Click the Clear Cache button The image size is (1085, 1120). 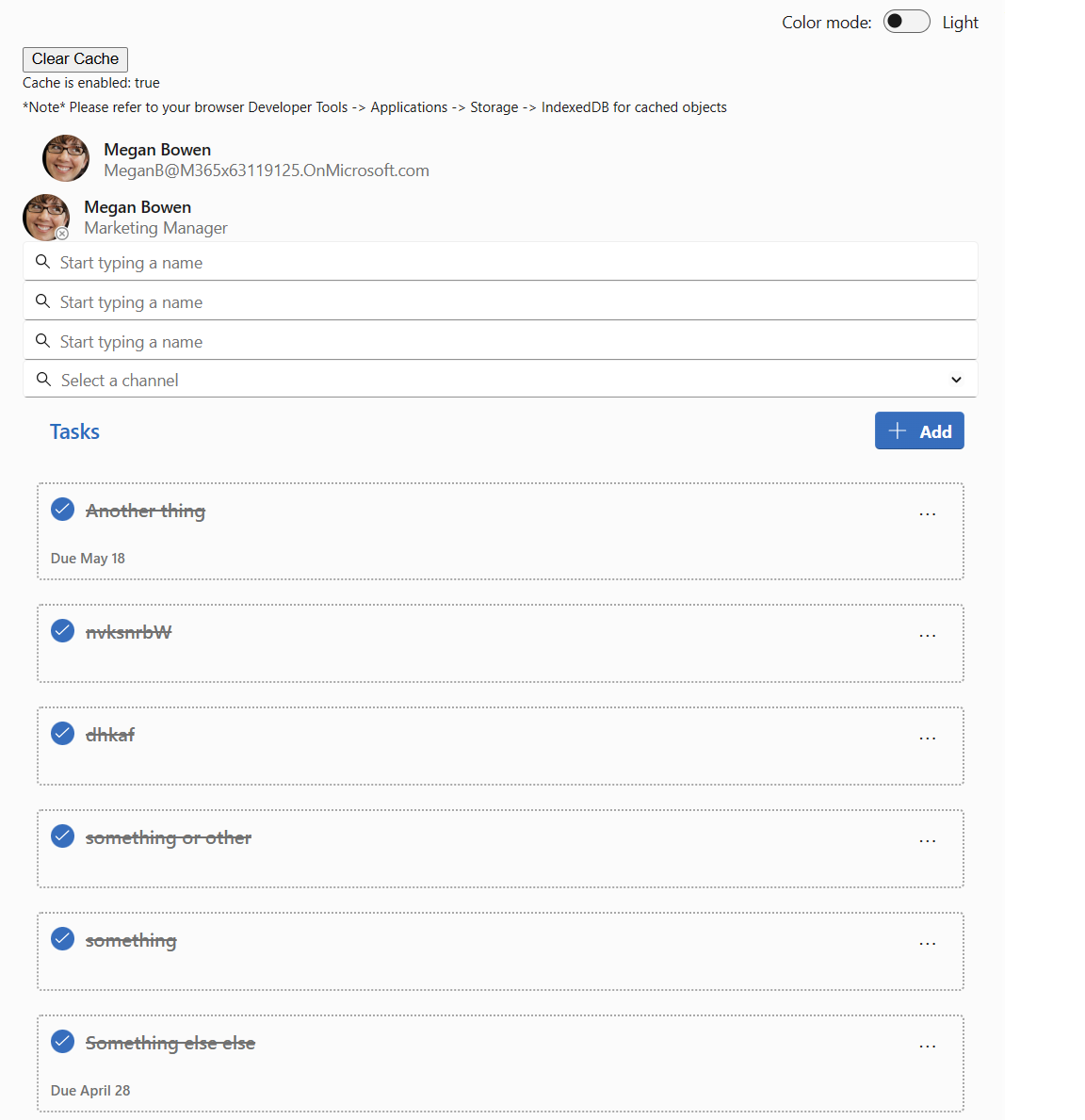[x=74, y=58]
